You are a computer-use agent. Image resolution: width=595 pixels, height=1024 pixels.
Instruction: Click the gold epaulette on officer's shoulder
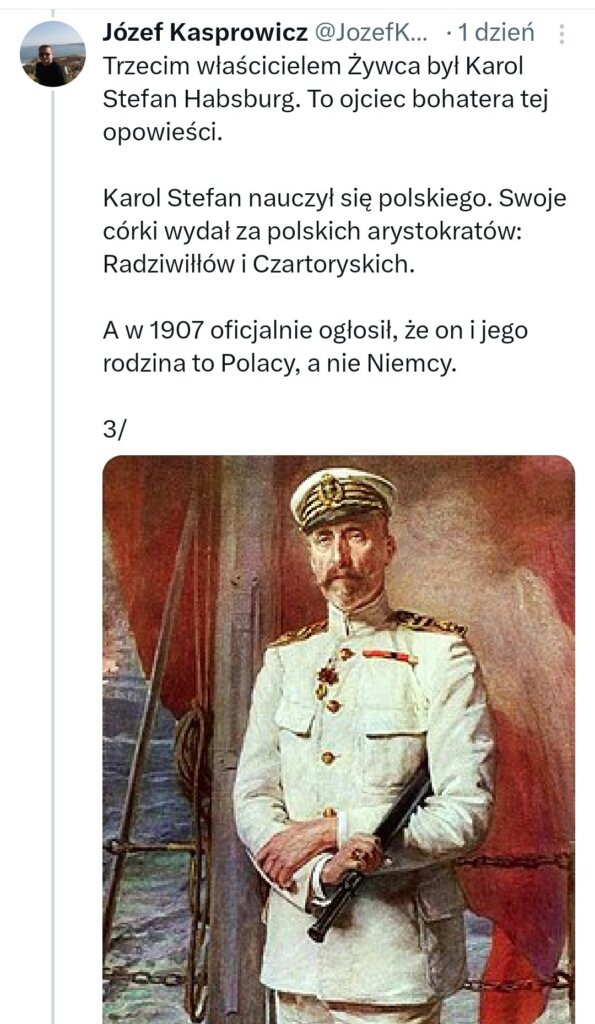(x=429, y=624)
